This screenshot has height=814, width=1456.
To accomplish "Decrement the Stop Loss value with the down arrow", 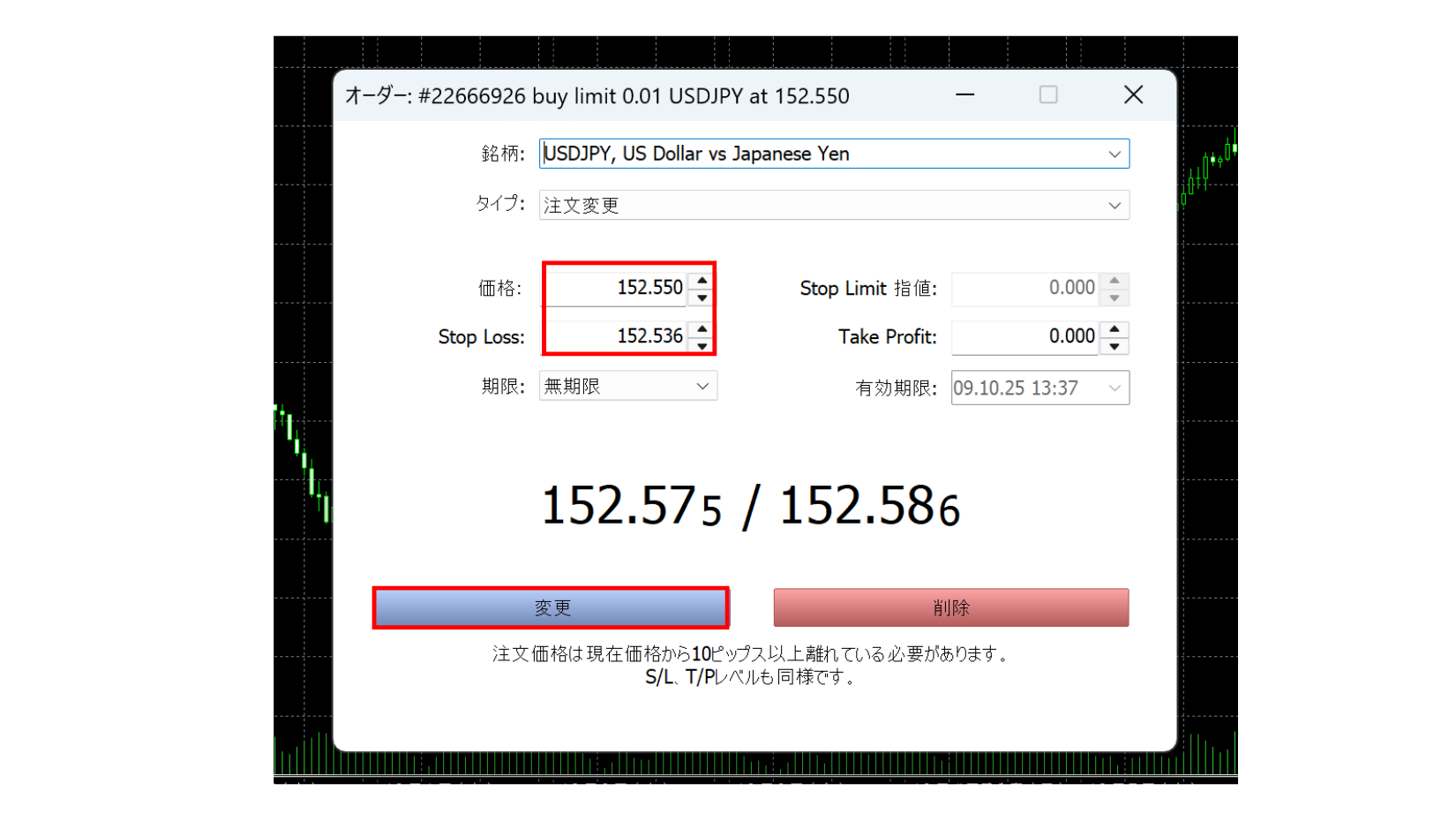I will [x=701, y=345].
